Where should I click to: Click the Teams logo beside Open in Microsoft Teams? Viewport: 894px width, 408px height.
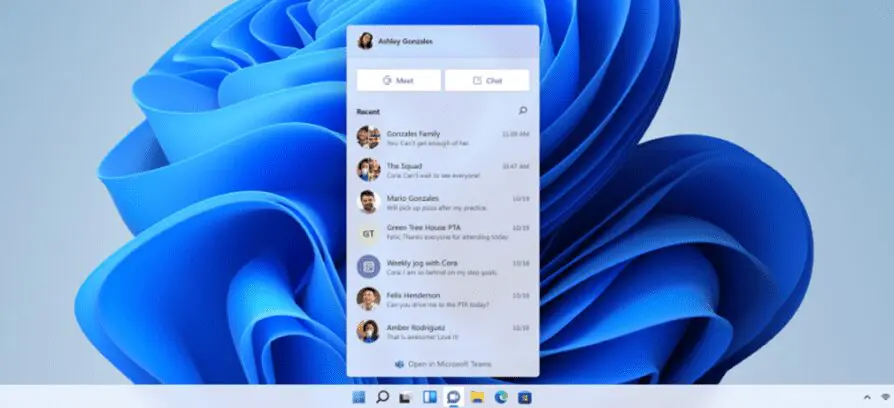(399, 364)
